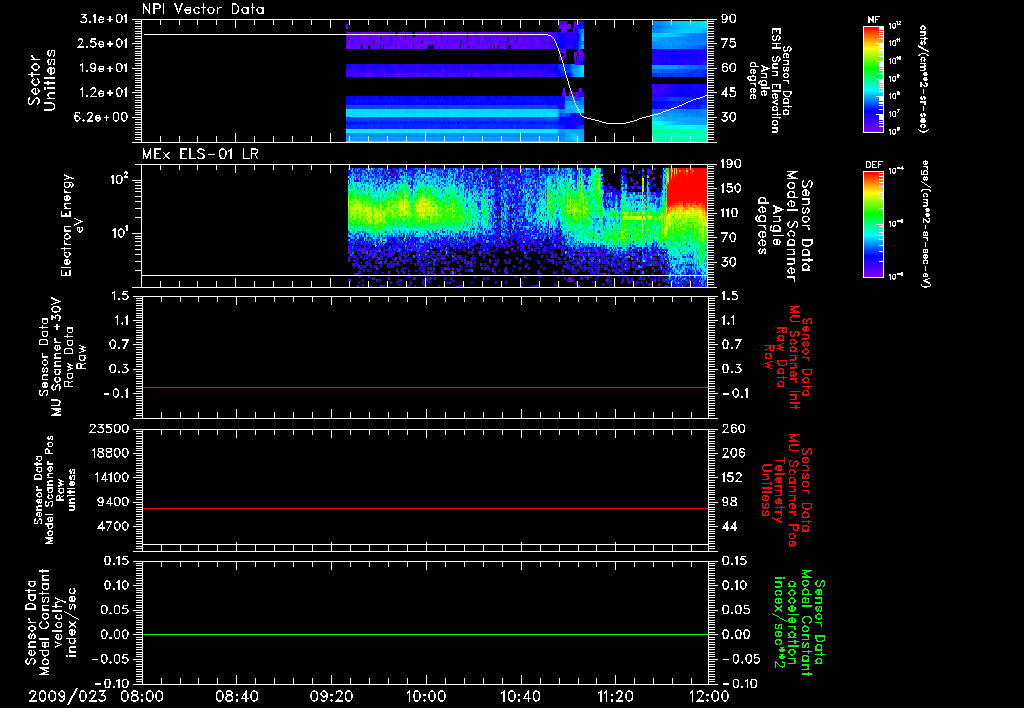This screenshot has height=708, width=1024.
Task: Click the 60 degree sun elevation tick
Action: (x=728, y=68)
